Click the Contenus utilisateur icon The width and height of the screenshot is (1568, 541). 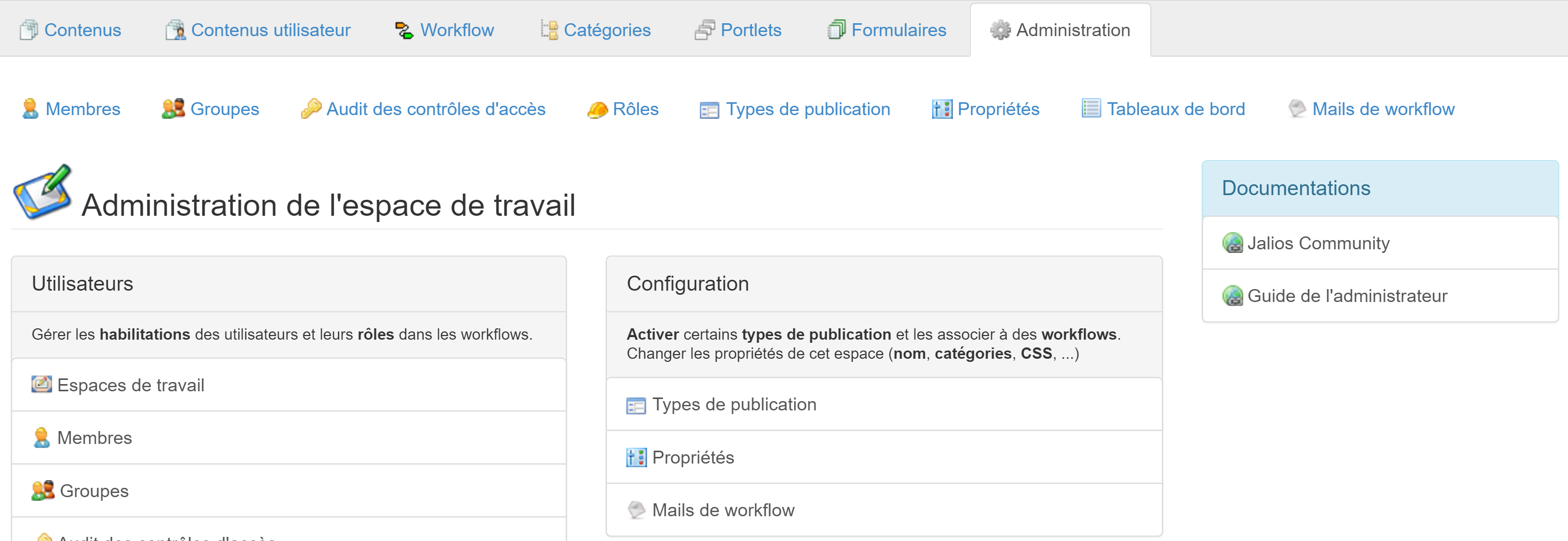pyautogui.click(x=175, y=30)
